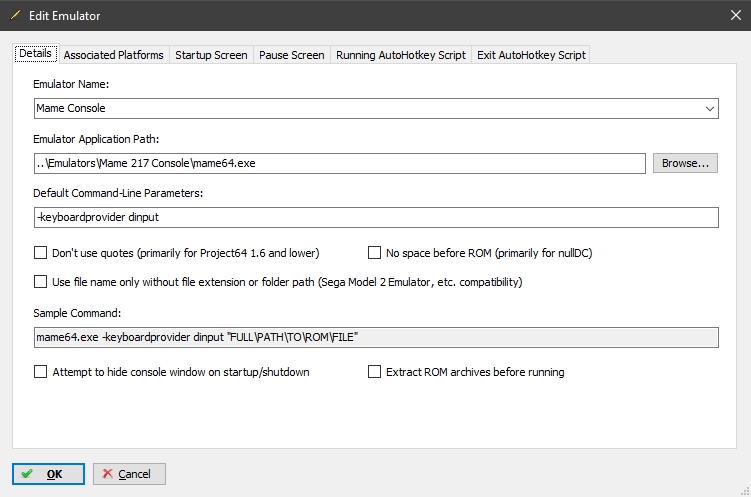The height and width of the screenshot is (497, 751).
Task: Check No space before ROM option
Action: (374, 252)
